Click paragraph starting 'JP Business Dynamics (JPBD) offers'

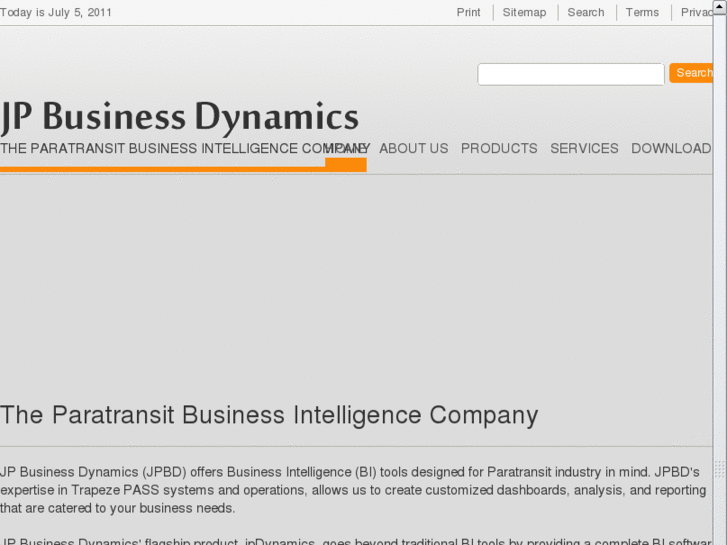353,490
